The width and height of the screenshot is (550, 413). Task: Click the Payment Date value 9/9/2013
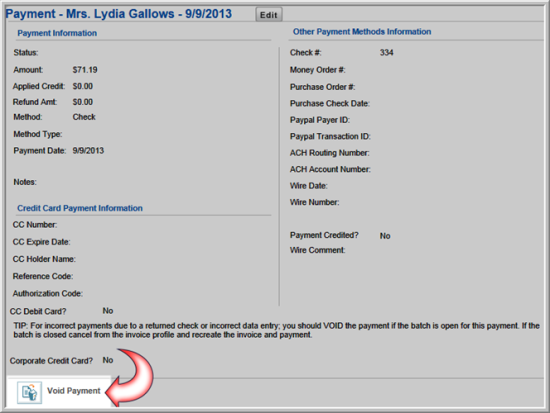point(88,151)
